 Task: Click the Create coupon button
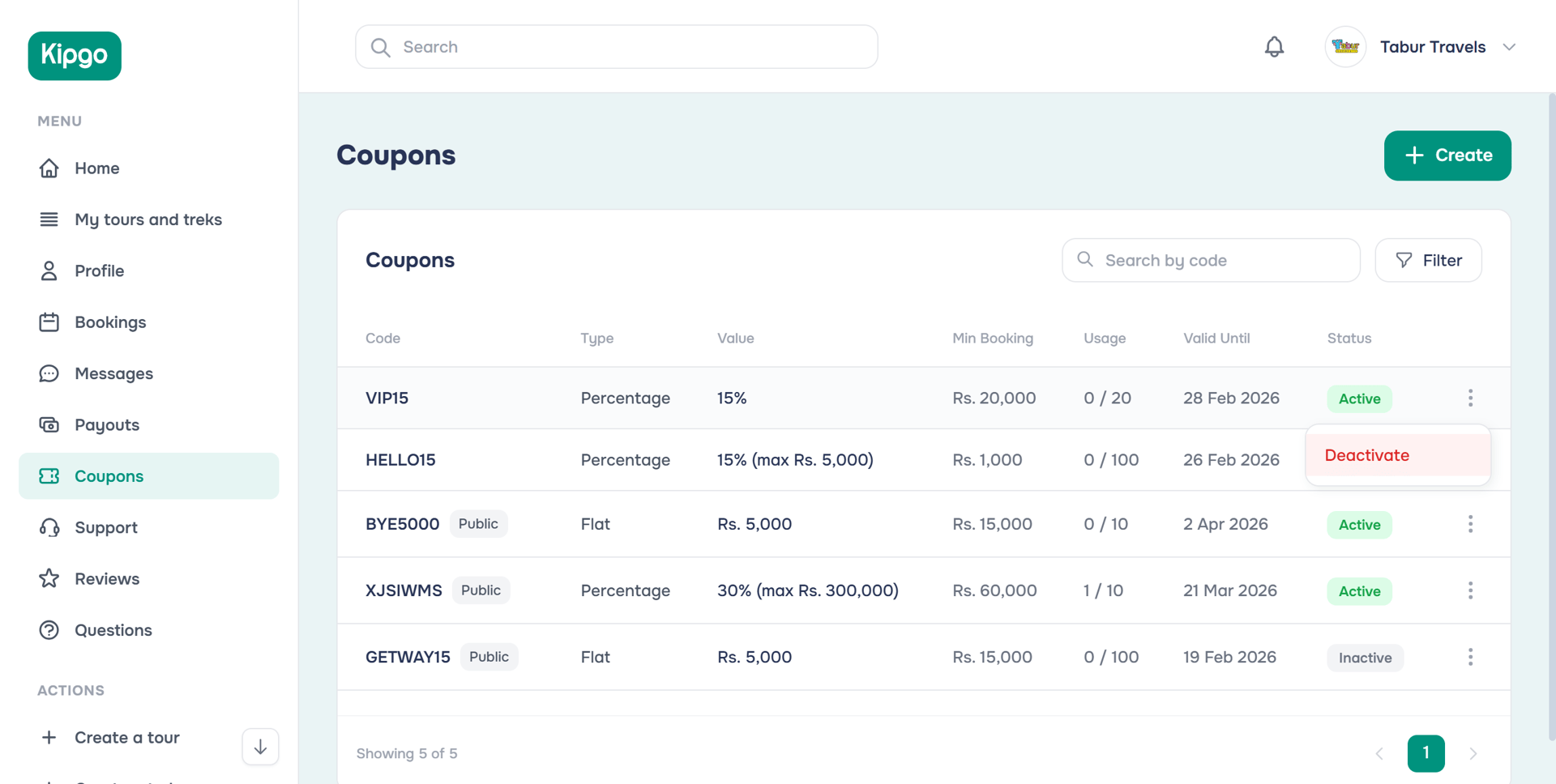1447,156
